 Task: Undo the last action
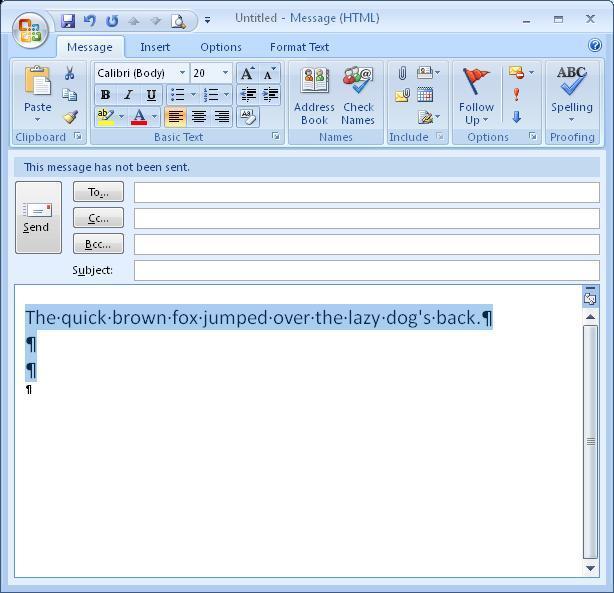point(90,20)
